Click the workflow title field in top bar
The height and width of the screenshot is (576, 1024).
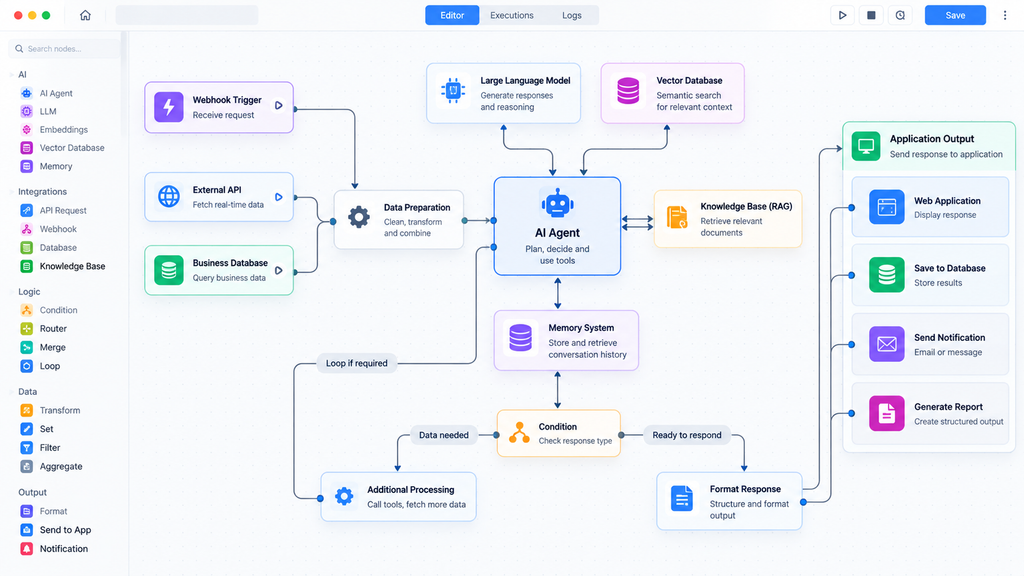click(x=187, y=15)
